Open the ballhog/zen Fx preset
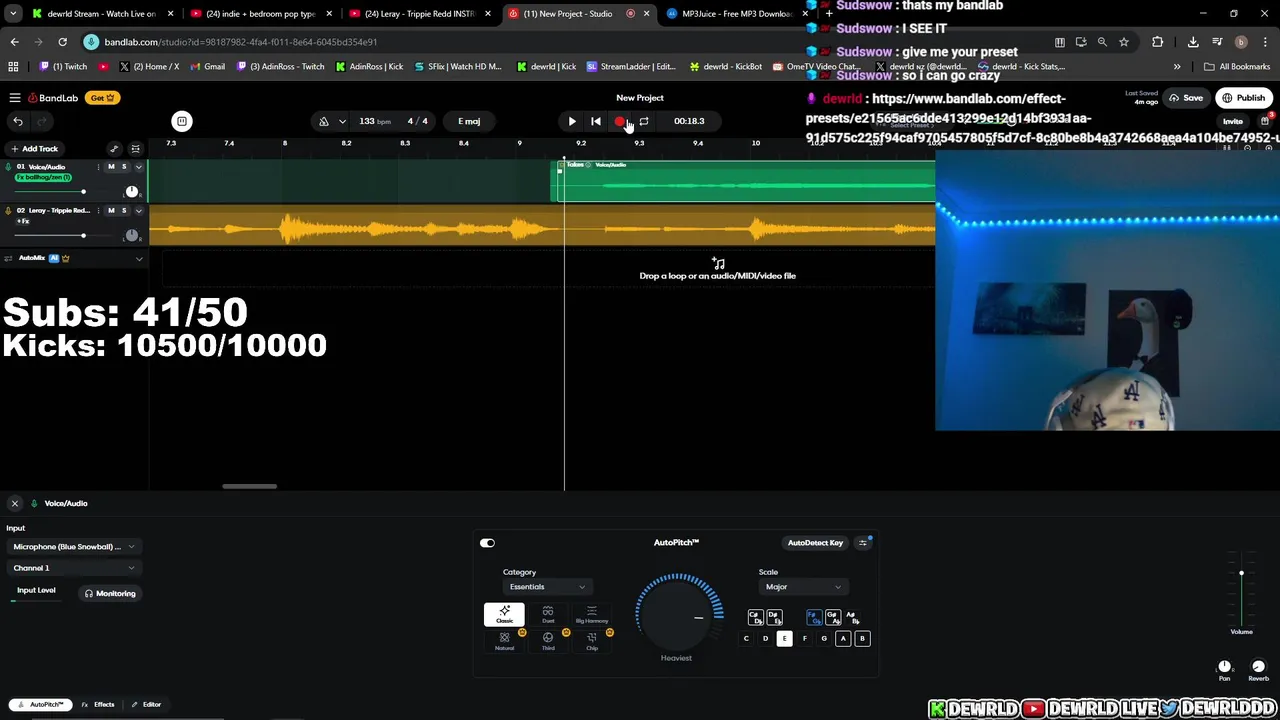This screenshot has width=1280, height=720. click(x=44, y=177)
